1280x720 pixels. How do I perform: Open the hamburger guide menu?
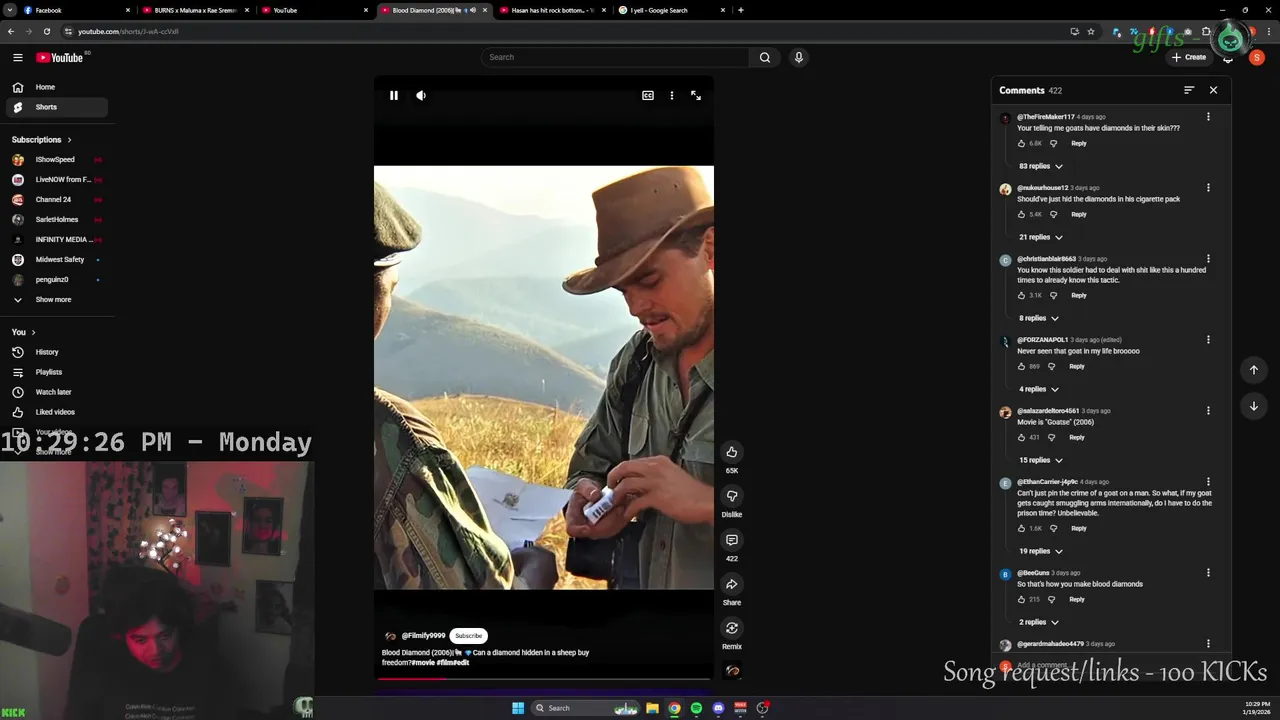pyautogui.click(x=17, y=57)
